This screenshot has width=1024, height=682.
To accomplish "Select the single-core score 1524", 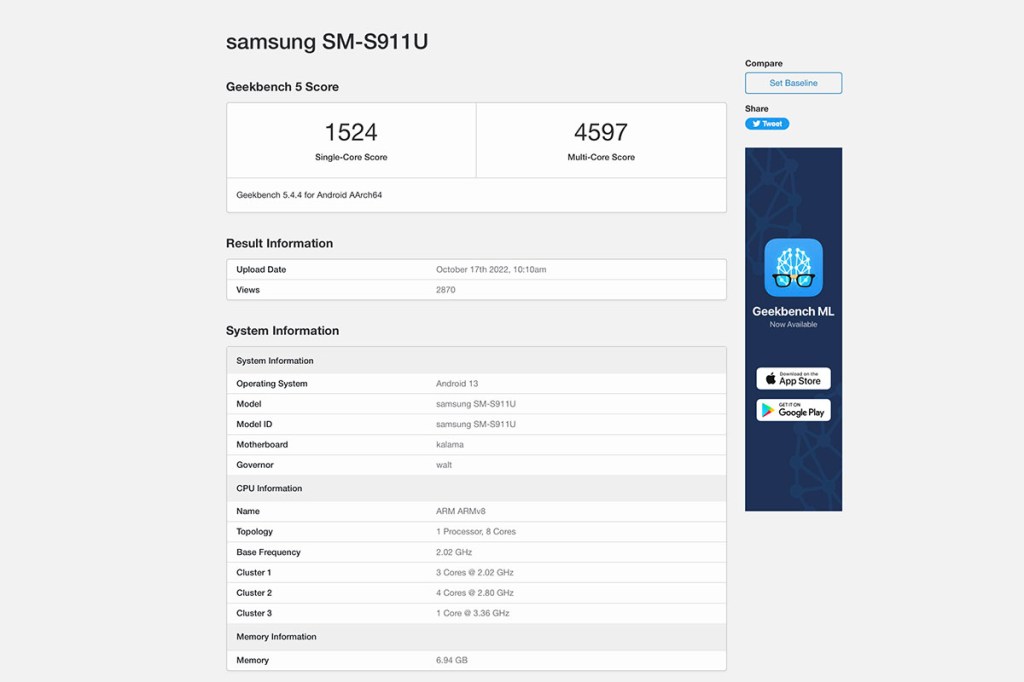I will tap(351, 132).
